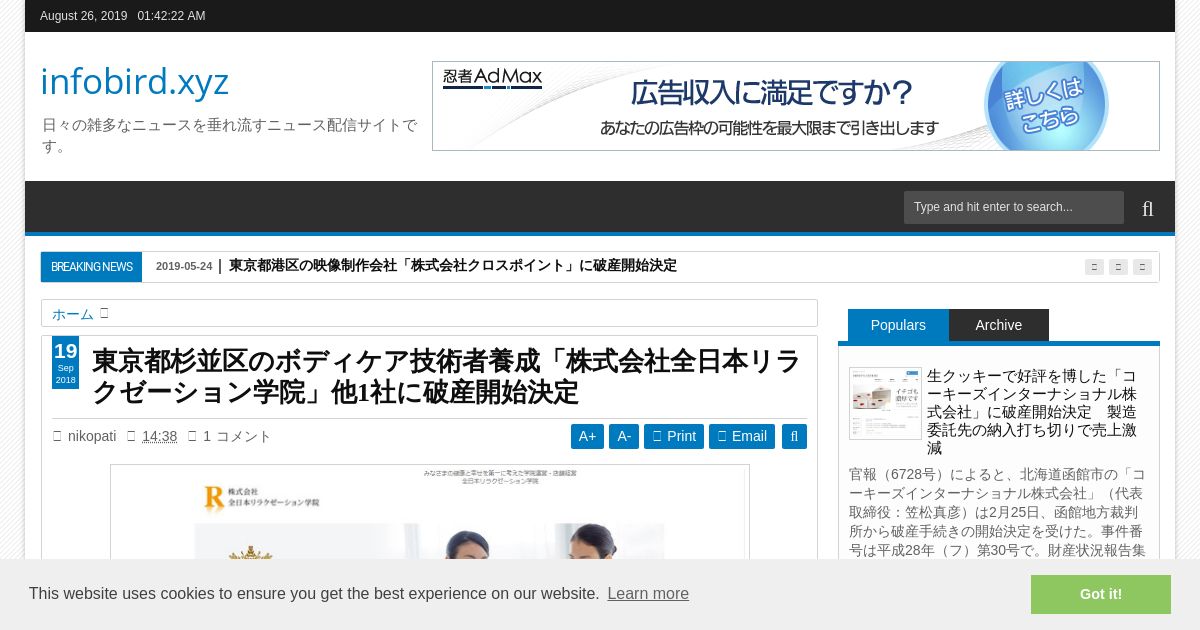Image resolution: width=1200 pixels, height=630 pixels.
Task: Increase font size with A+ button
Action: click(587, 436)
